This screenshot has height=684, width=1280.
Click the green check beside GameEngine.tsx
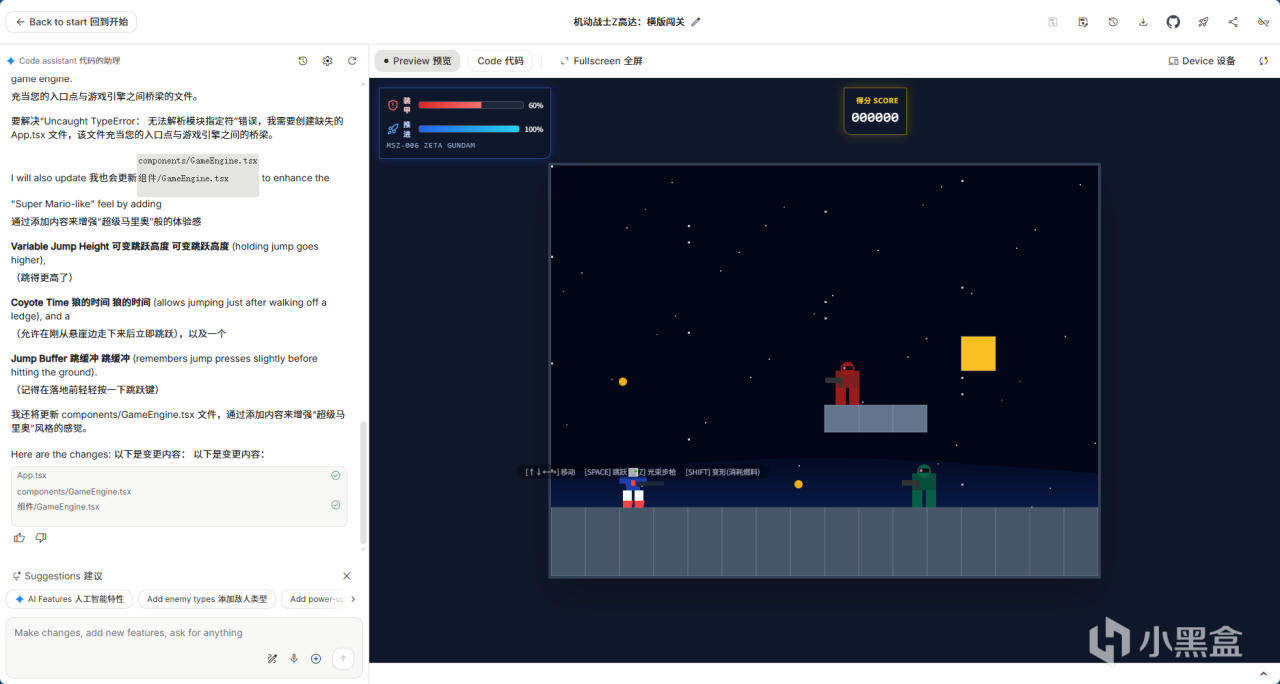point(336,505)
